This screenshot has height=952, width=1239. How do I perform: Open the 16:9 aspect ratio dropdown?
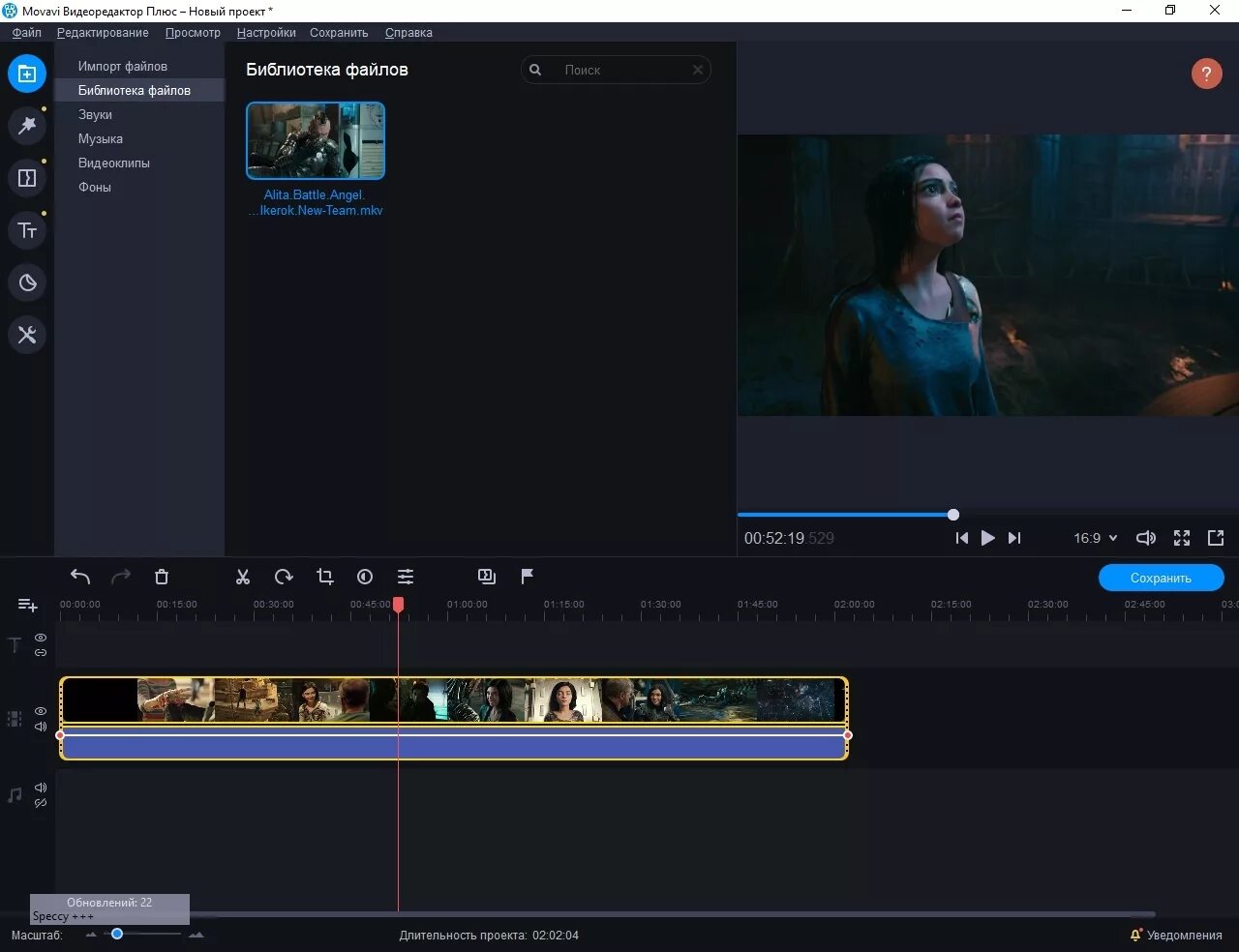click(x=1094, y=538)
